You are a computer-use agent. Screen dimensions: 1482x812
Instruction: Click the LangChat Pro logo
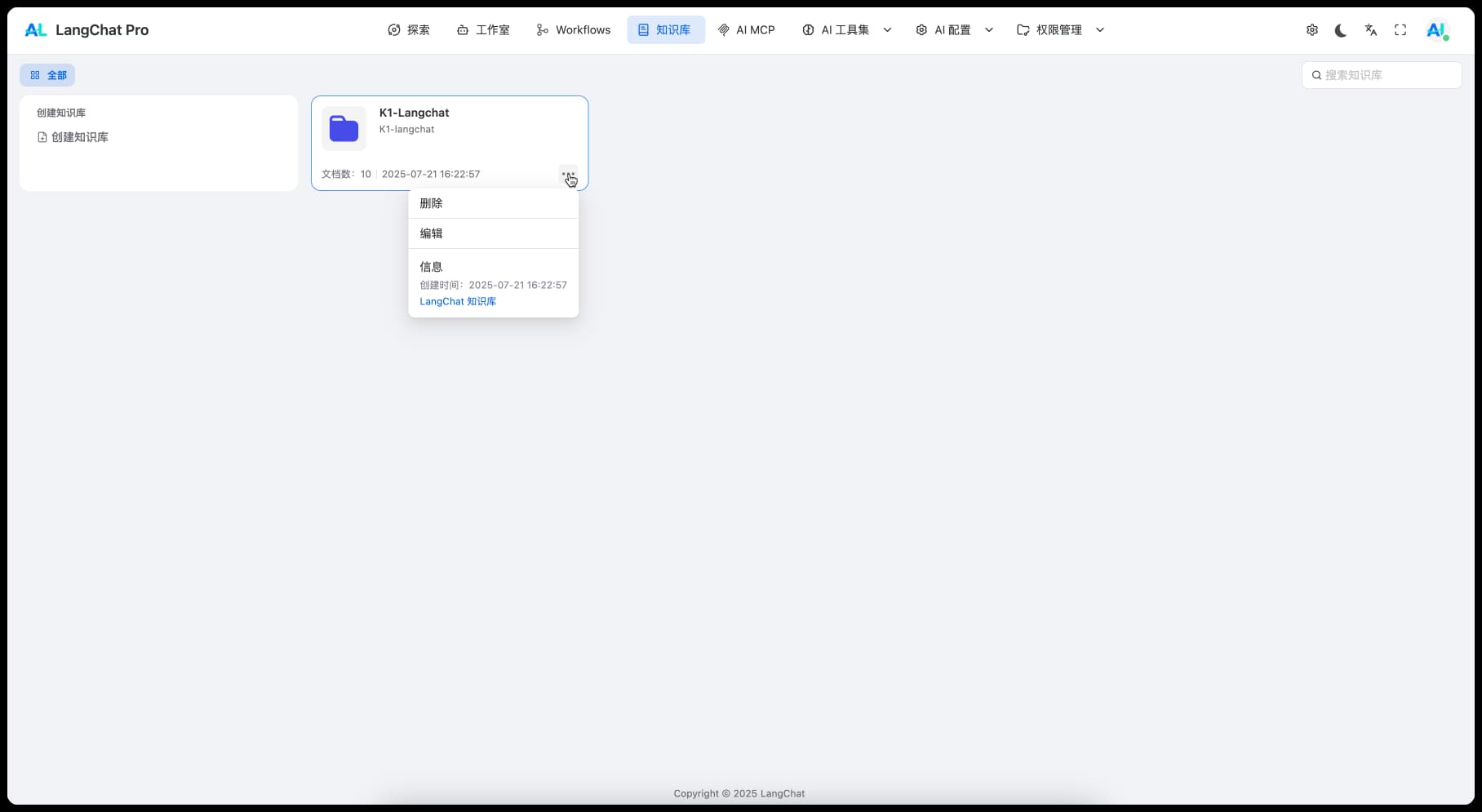[87, 30]
